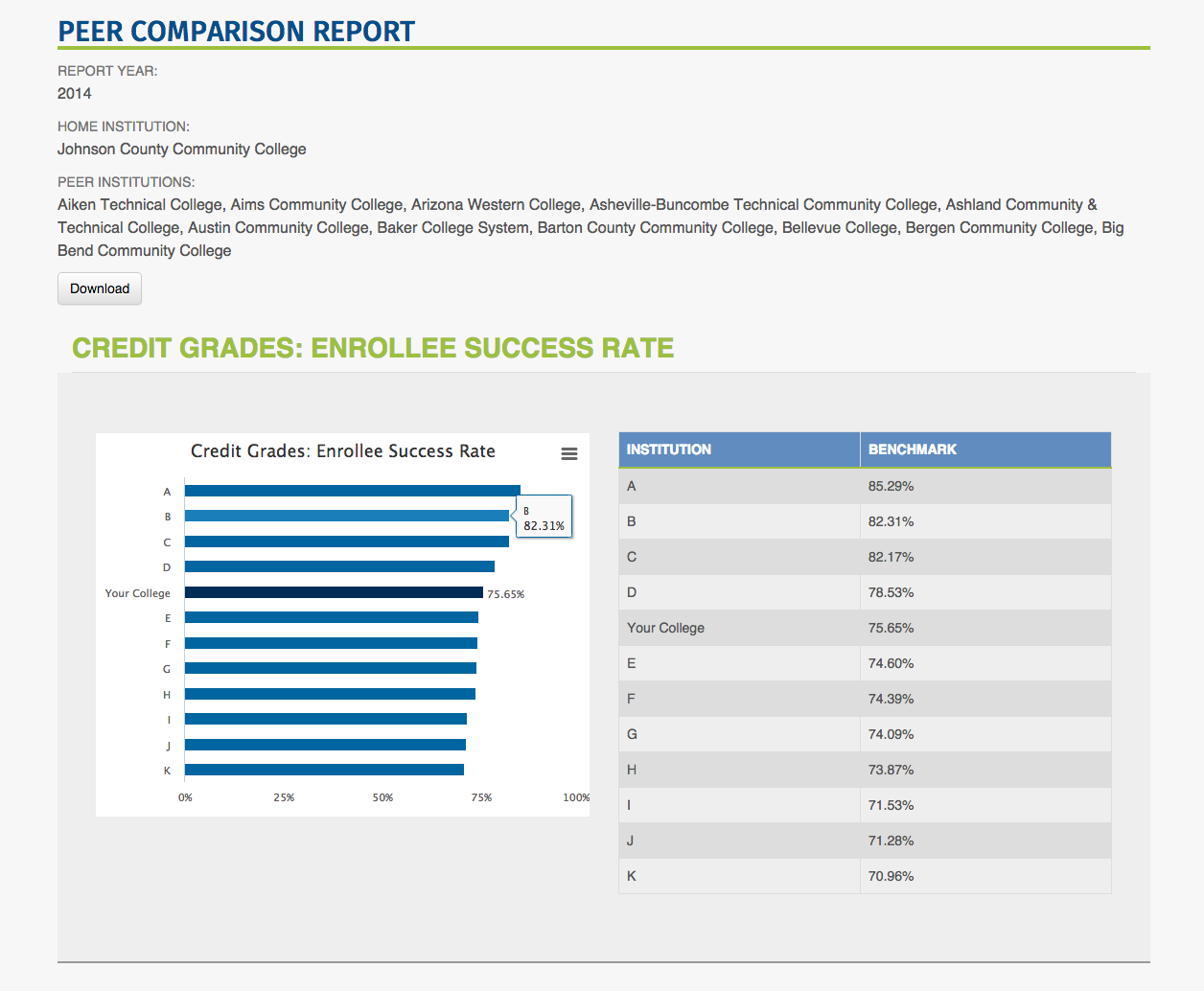Click the Benchmark column header
This screenshot has height=991, width=1204.
(x=984, y=449)
